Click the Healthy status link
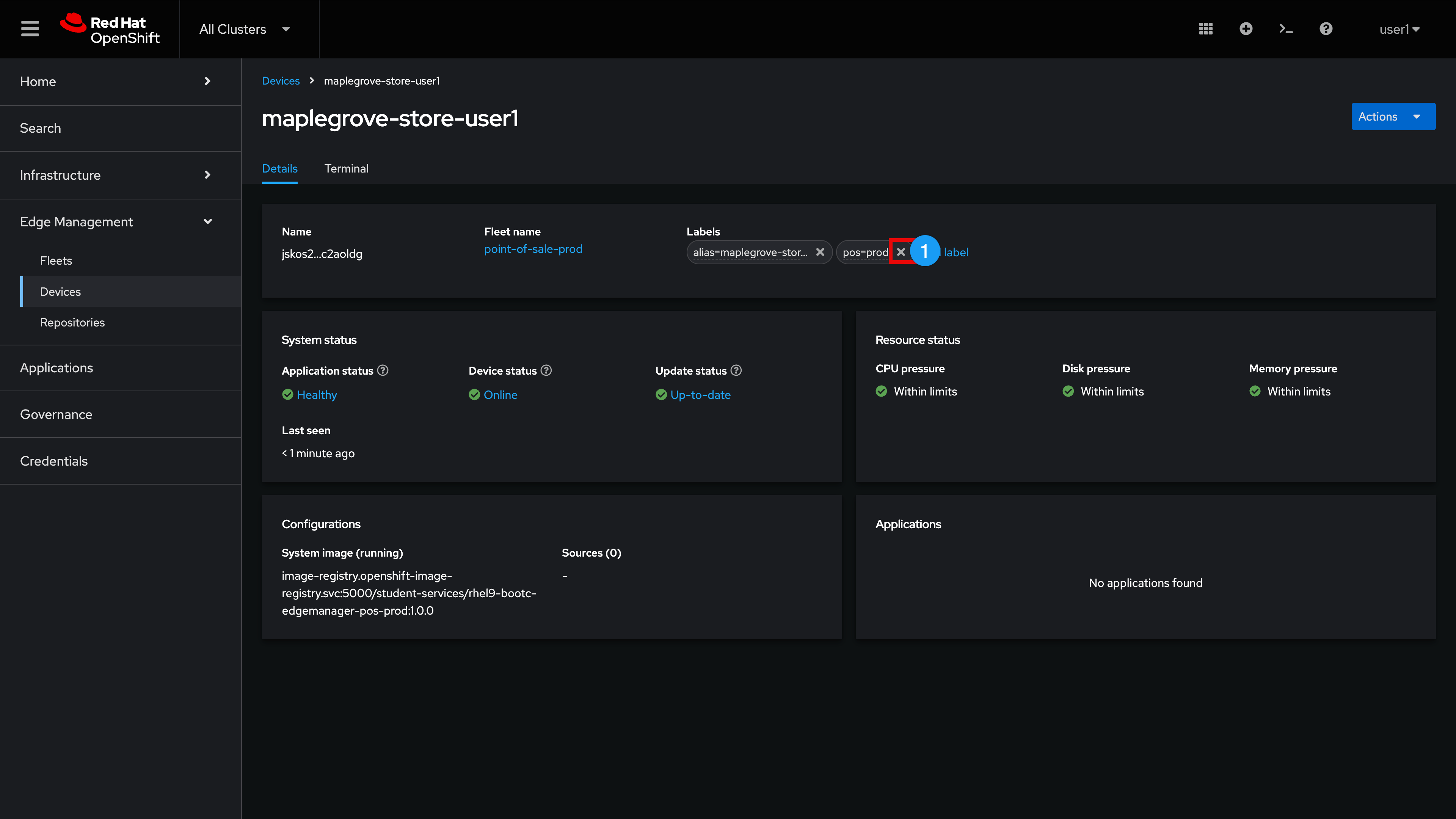Image resolution: width=1456 pixels, height=819 pixels. point(317,395)
